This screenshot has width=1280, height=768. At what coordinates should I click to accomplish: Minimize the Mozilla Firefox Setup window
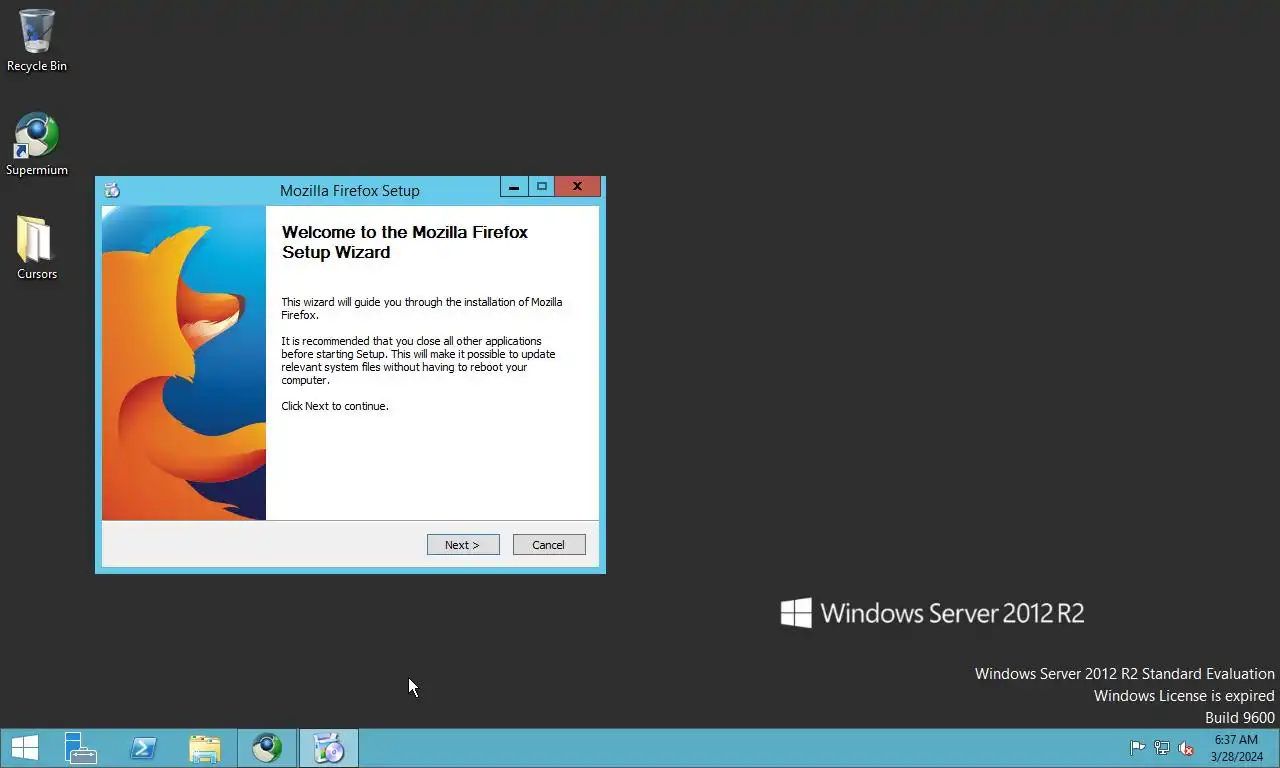(x=514, y=187)
